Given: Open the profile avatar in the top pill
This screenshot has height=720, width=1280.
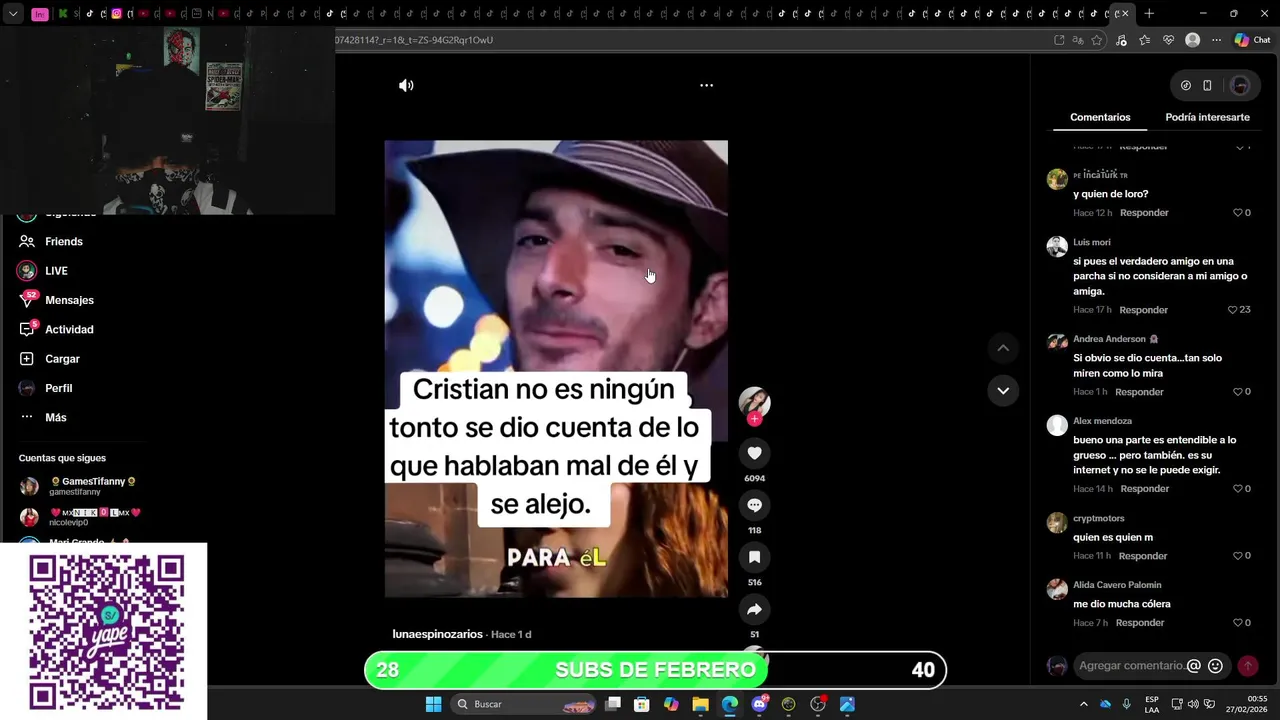Looking at the screenshot, I should pos(1240,86).
